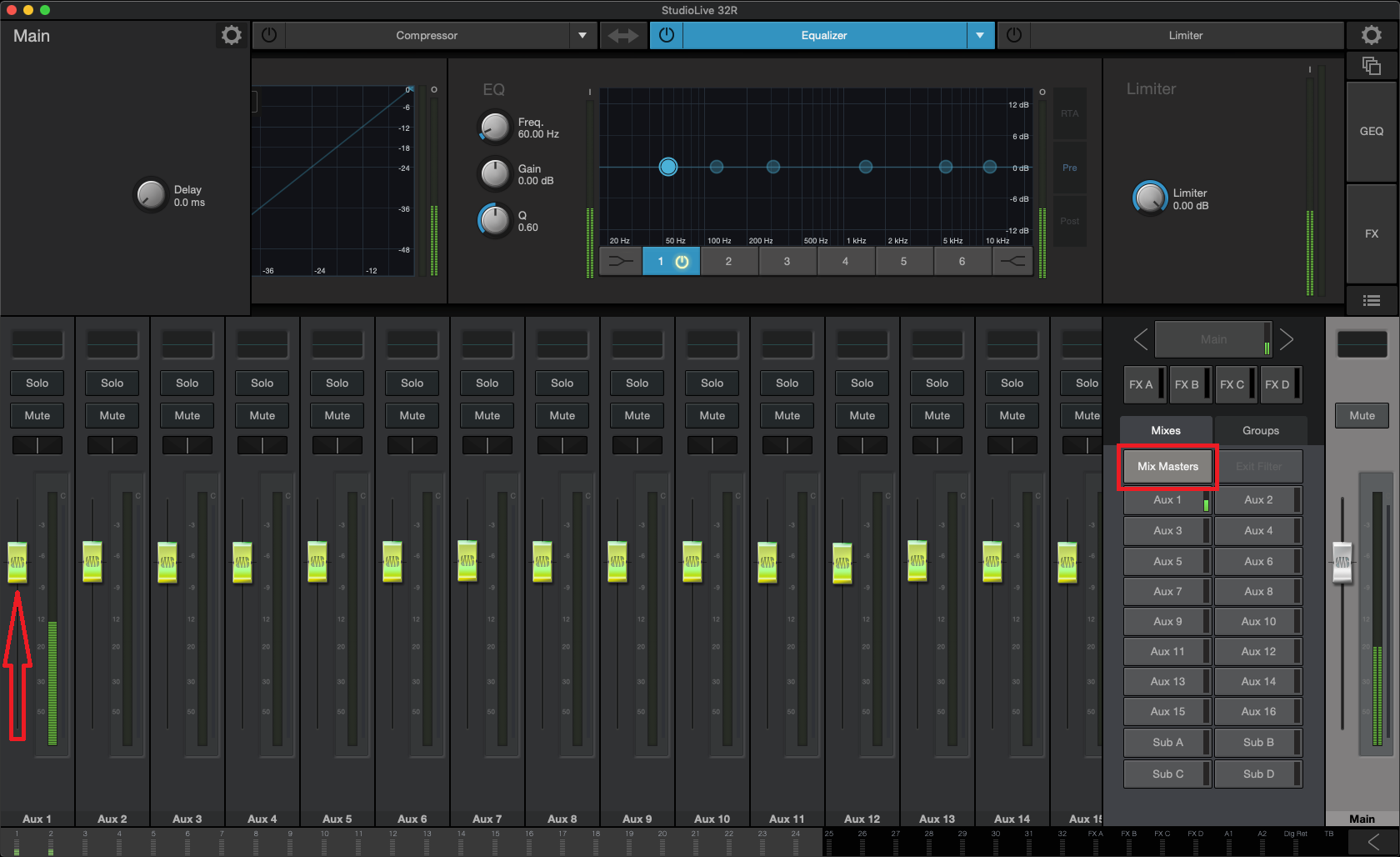This screenshot has height=857, width=1400.
Task: Click the Delay knob
Action: pyautogui.click(x=151, y=195)
